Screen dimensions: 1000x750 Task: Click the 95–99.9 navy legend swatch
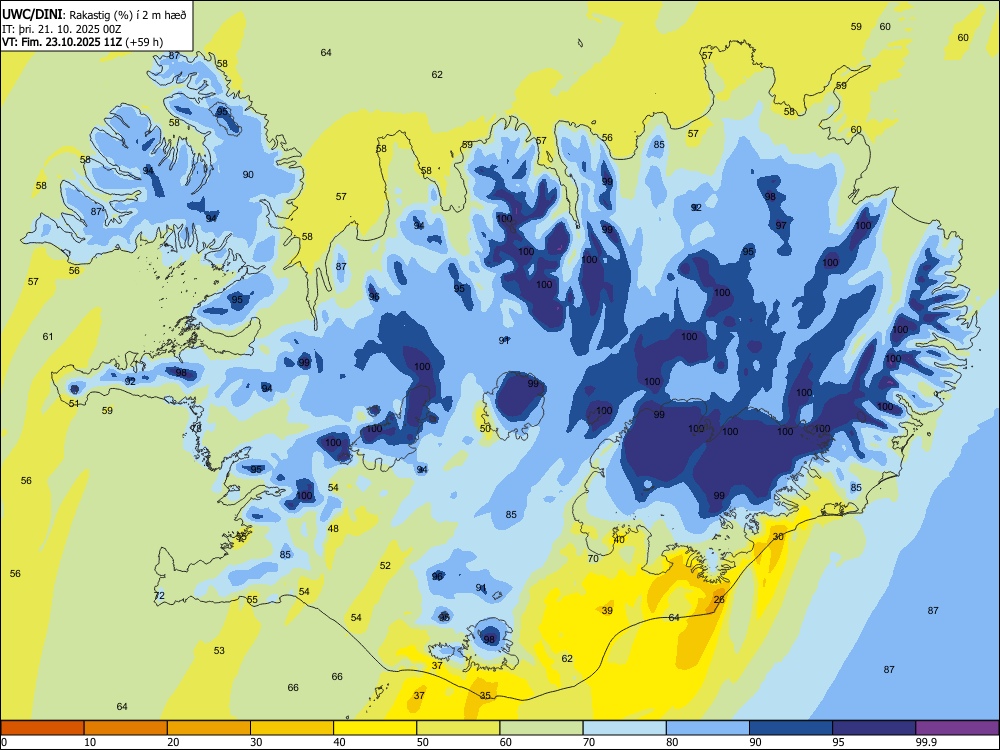click(x=874, y=728)
